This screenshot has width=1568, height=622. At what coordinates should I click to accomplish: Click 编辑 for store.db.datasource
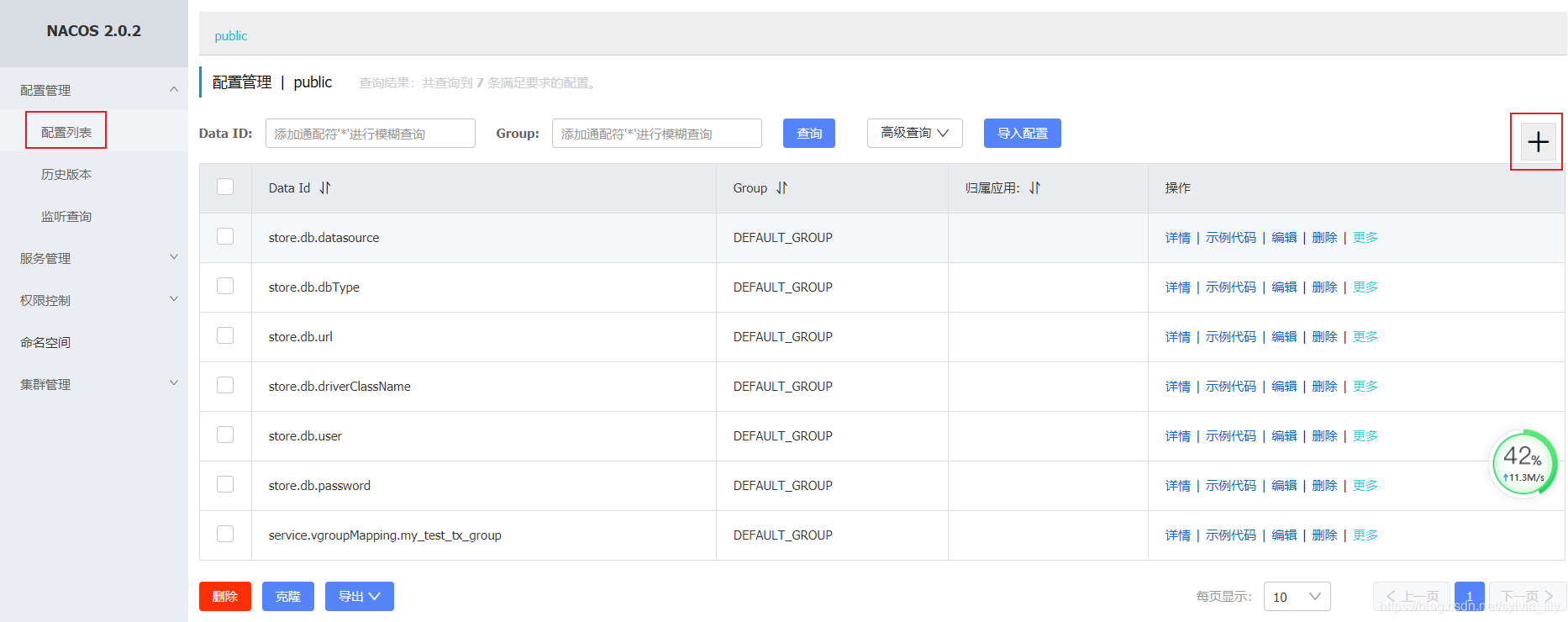coord(1284,238)
